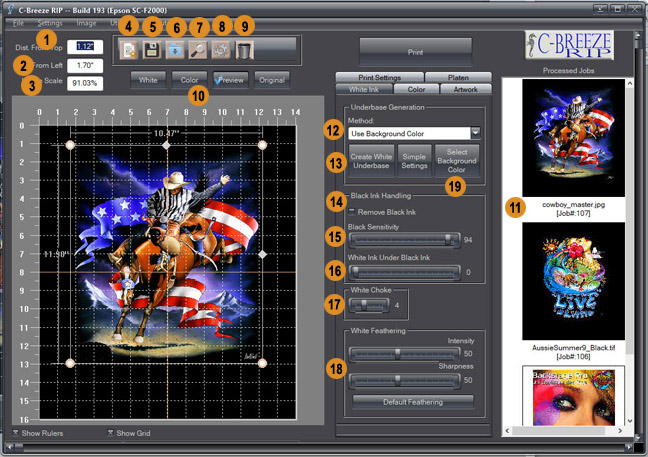Viewport: 648px width, 457px height.
Task: Click the bottom window scrollbar right arrow
Action: 629,447
